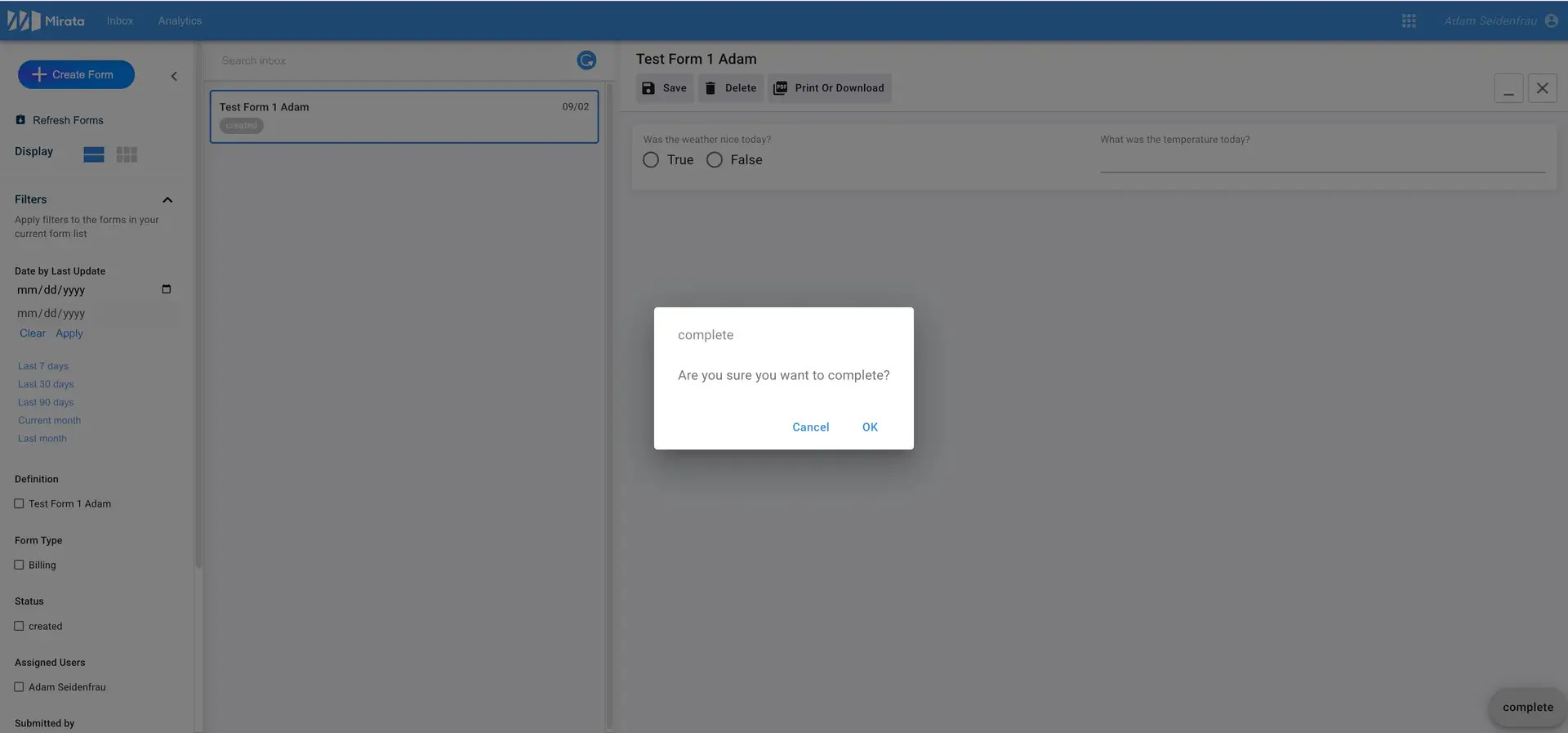Image resolution: width=1568 pixels, height=733 pixels.
Task: Minimize the form panel
Action: (1508, 88)
